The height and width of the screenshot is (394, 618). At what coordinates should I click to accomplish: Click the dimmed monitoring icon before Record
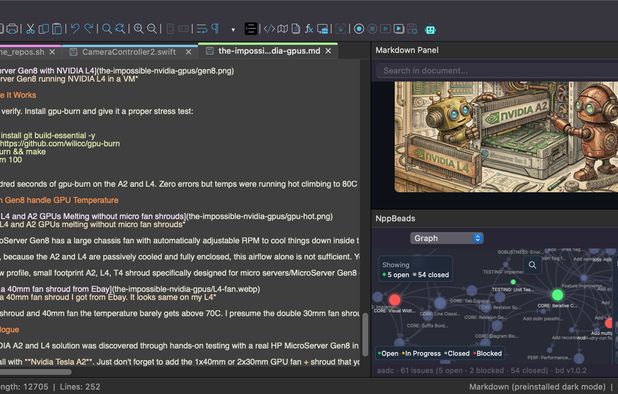click(x=341, y=29)
